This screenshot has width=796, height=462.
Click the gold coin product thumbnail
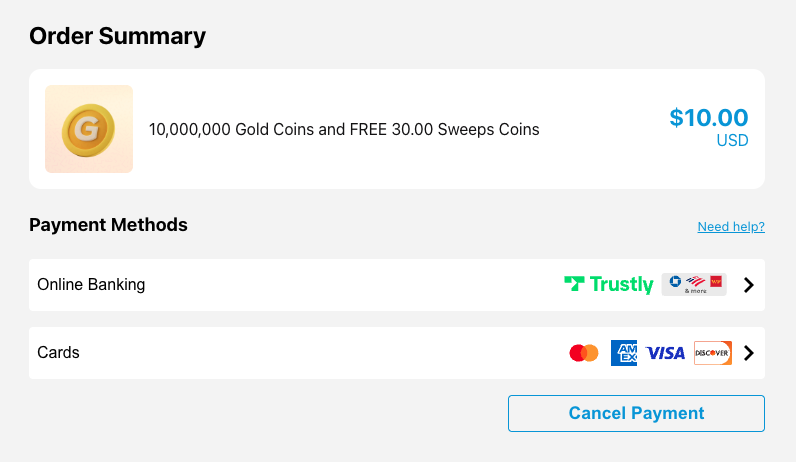89,129
